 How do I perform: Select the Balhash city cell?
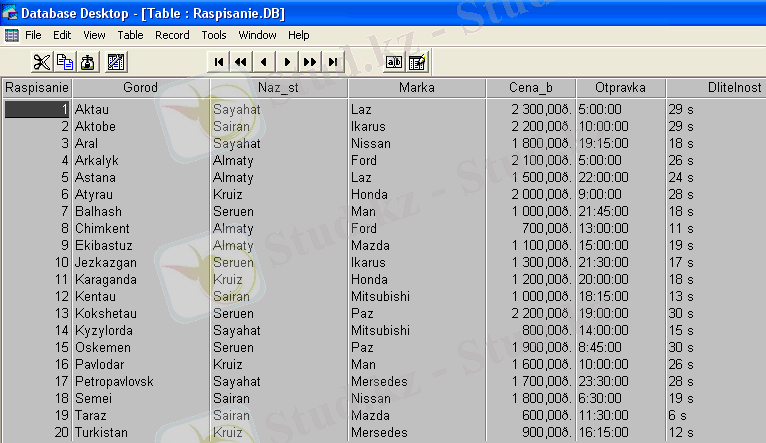(141, 211)
